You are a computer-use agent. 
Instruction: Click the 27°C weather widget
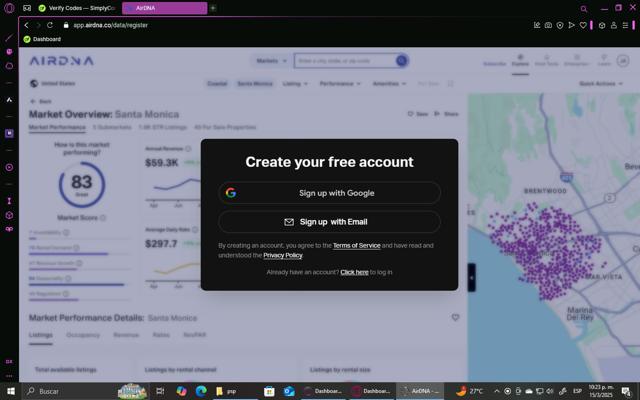point(469,391)
